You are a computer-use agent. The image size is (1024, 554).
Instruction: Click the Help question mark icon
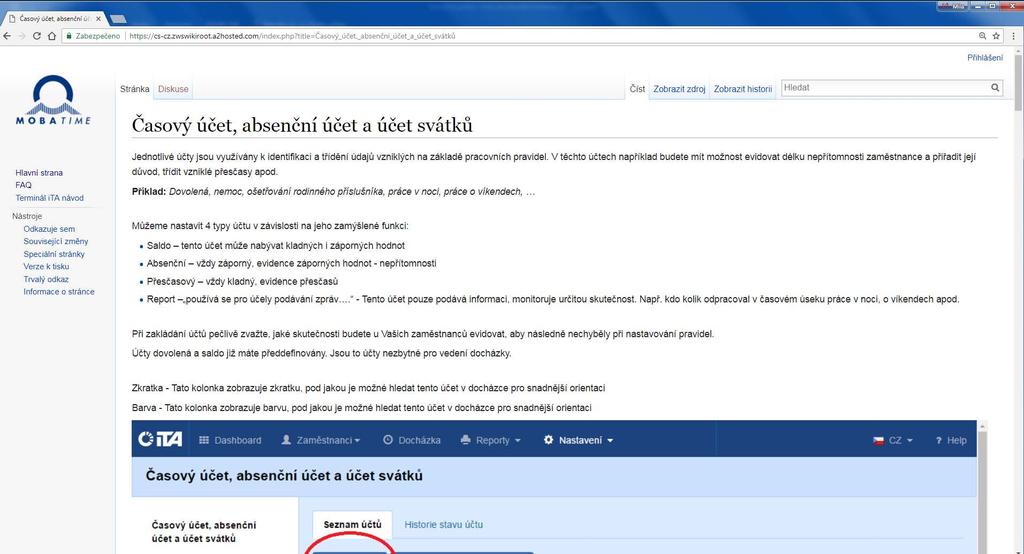pos(938,441)
